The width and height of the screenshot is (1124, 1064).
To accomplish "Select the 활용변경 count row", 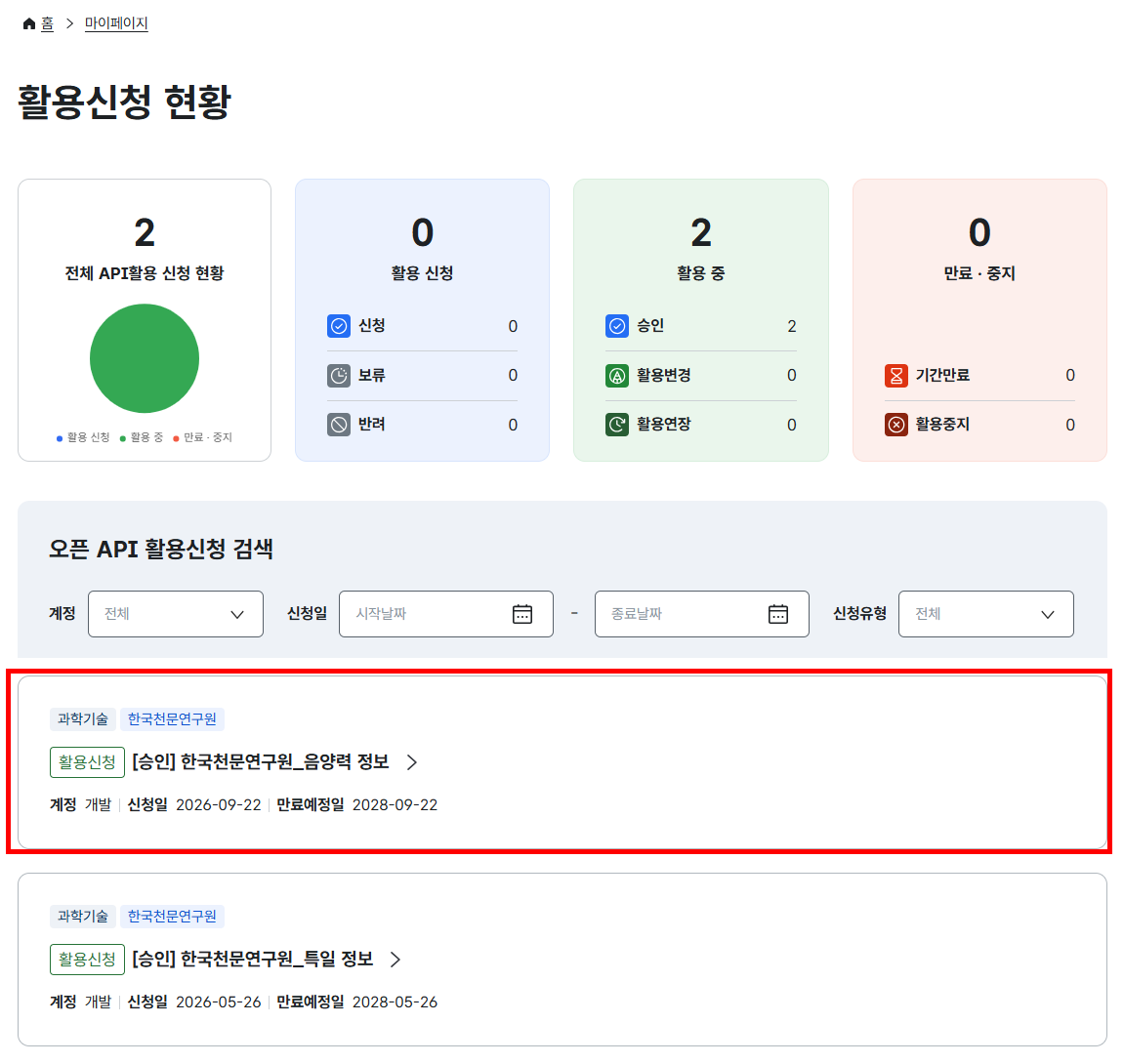I will tap(701, 376).
